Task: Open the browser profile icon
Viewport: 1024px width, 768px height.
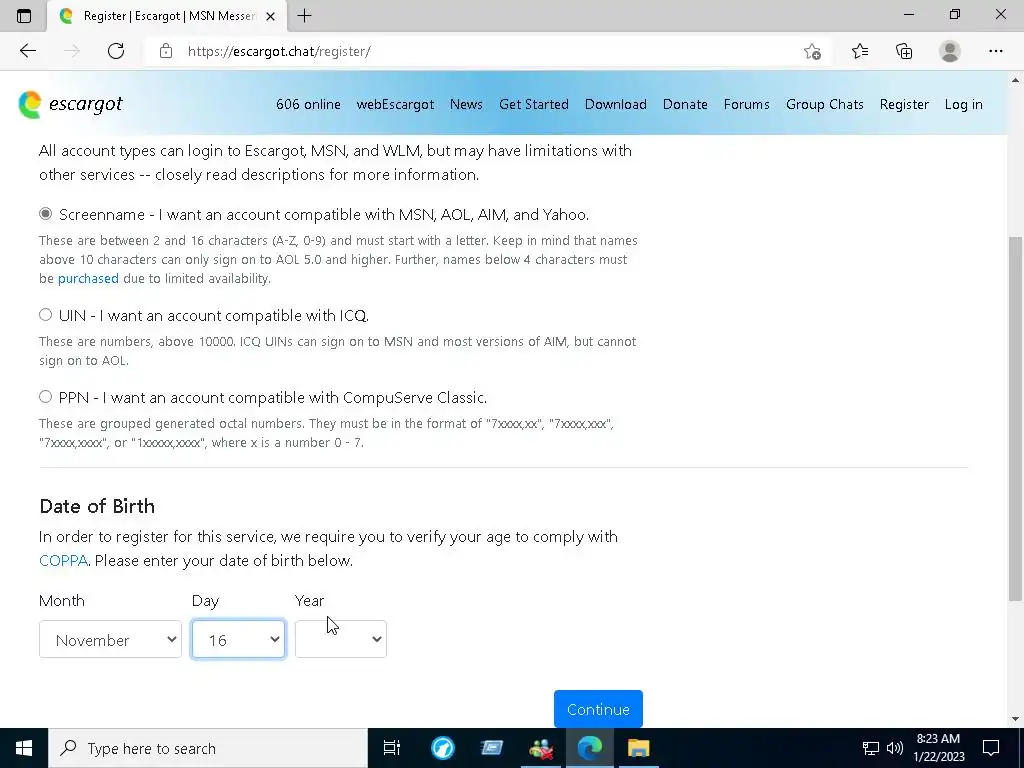Action: tap(950, 51)
